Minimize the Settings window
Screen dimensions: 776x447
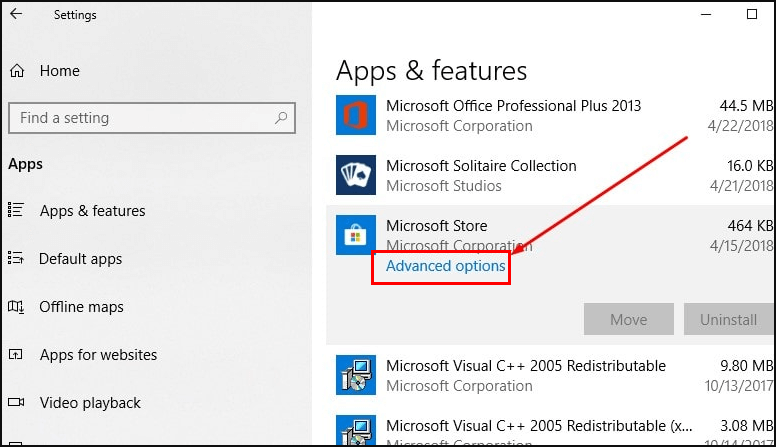(x=706, y=14)
